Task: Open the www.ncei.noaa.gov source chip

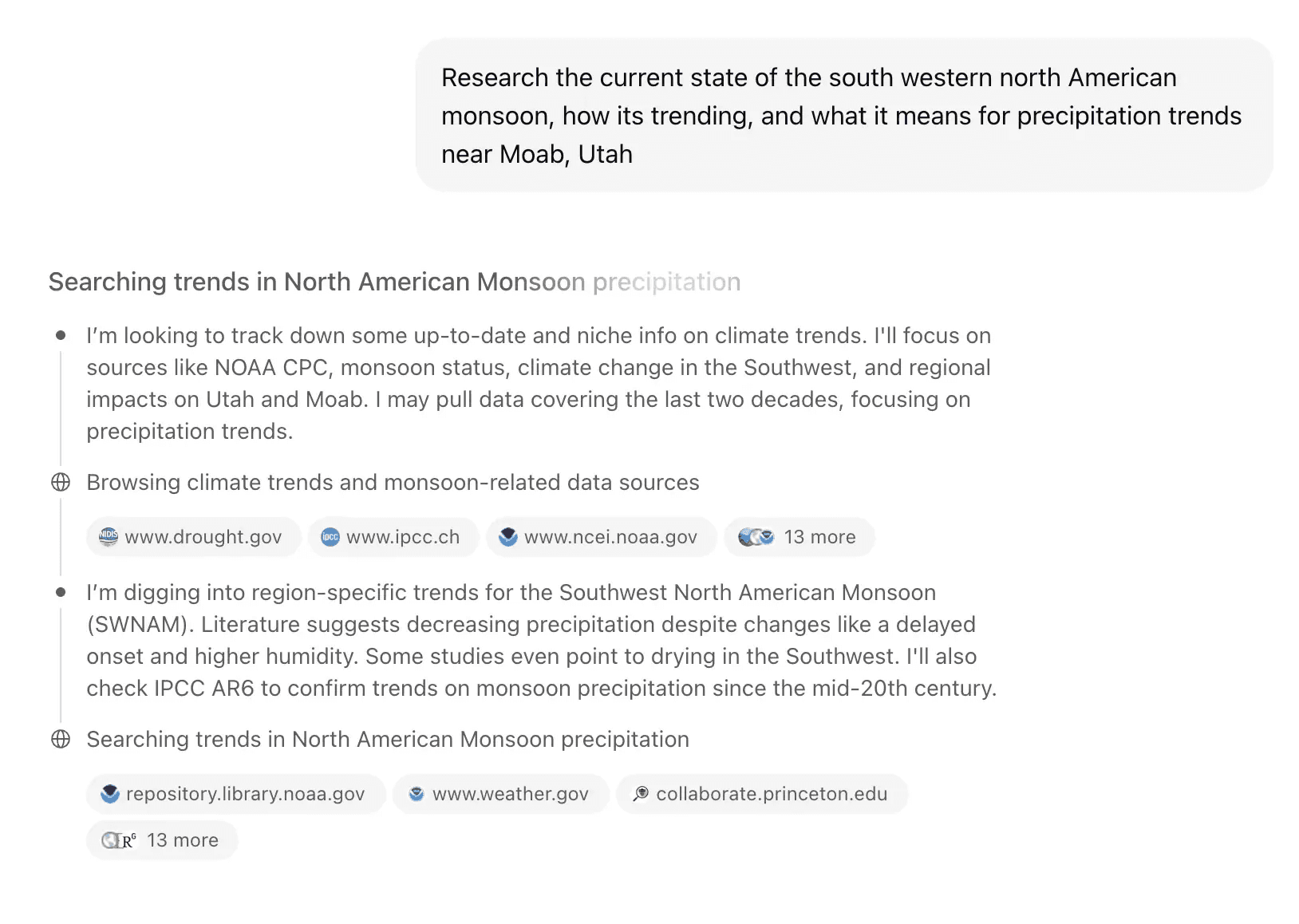Action: (x=601, y=537)
